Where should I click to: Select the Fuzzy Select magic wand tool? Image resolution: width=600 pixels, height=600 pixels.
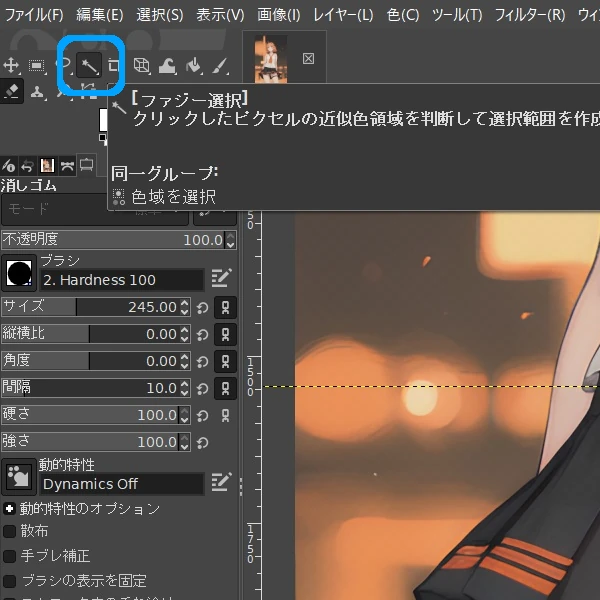89,66
